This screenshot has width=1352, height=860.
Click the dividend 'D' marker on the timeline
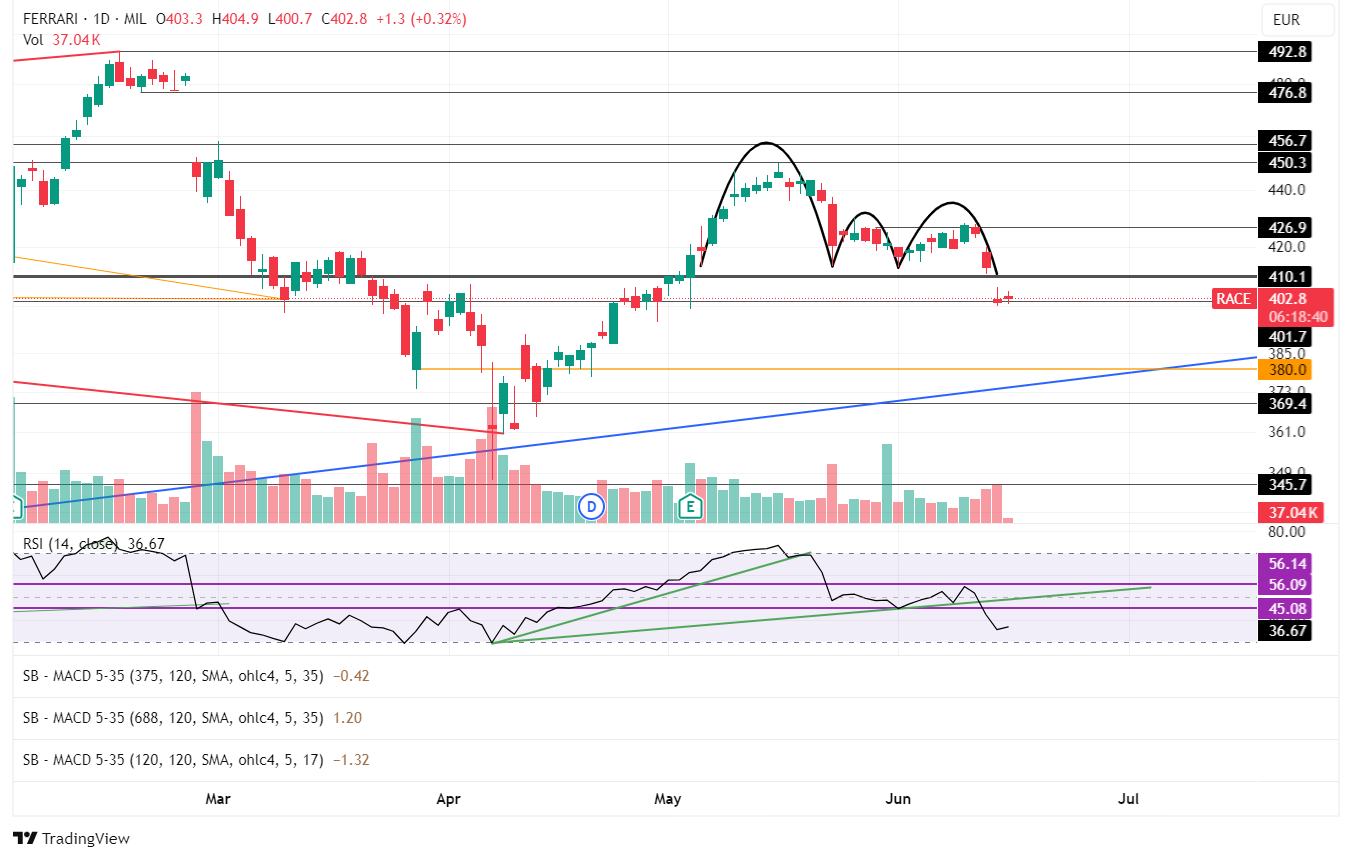coord(592,507)
